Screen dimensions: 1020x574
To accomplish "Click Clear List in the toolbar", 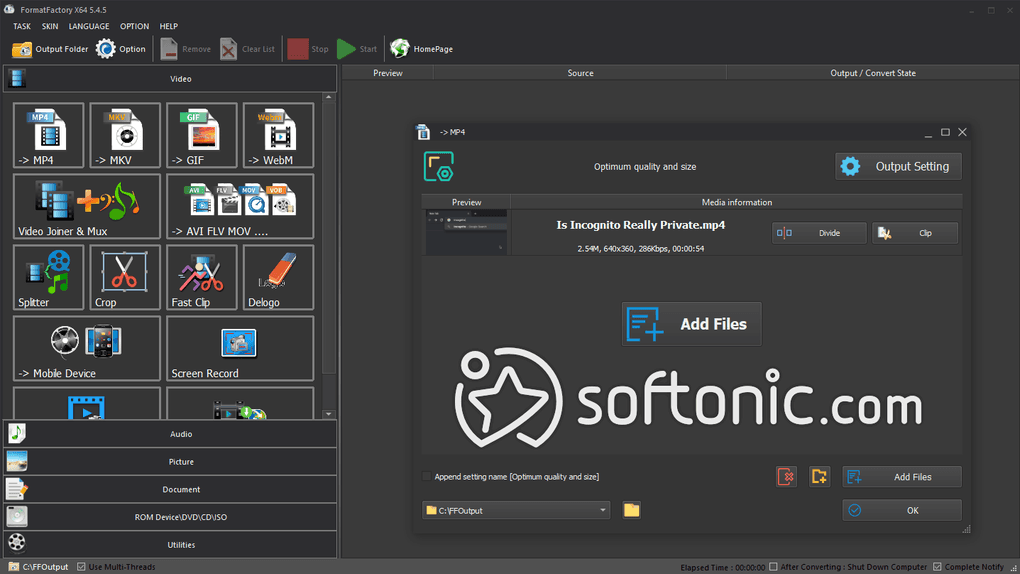I will 248,49.
